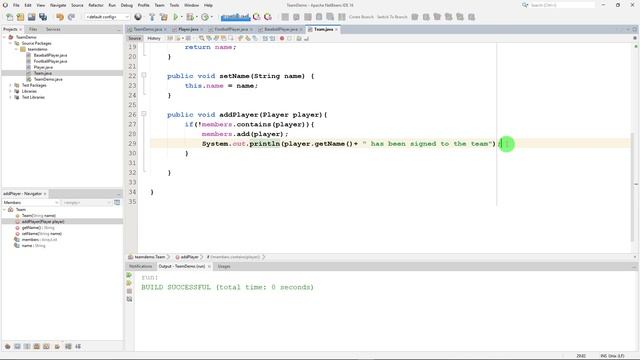
Task: Click the History view button
Action: pos(154,38)
